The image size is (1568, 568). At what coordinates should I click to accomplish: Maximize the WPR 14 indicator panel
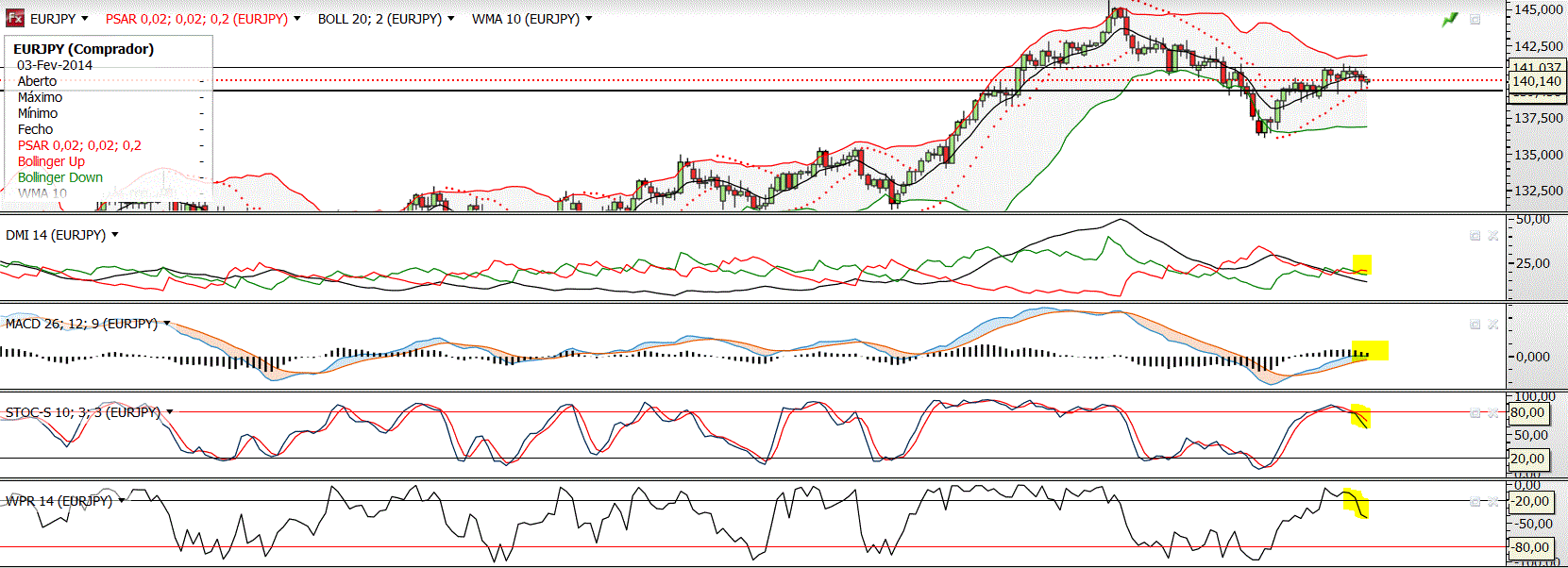coord(1475,502)
